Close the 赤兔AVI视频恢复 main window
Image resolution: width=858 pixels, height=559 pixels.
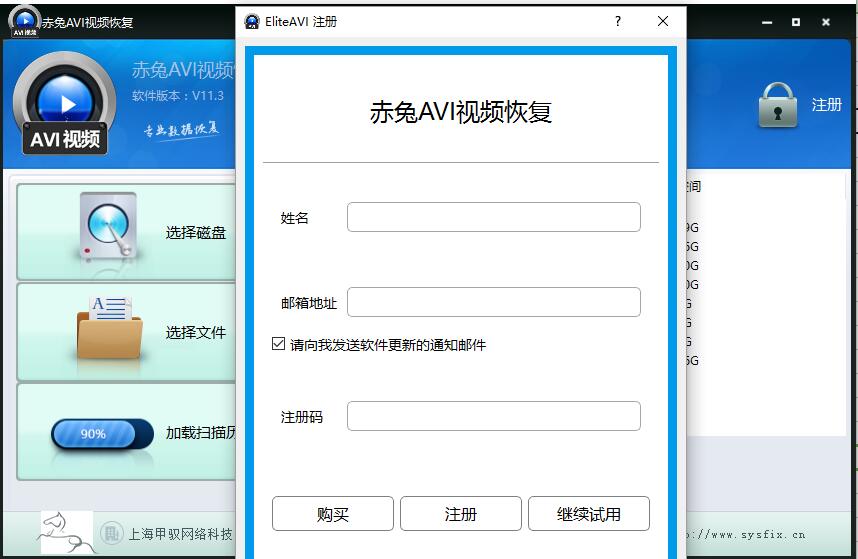826,22
